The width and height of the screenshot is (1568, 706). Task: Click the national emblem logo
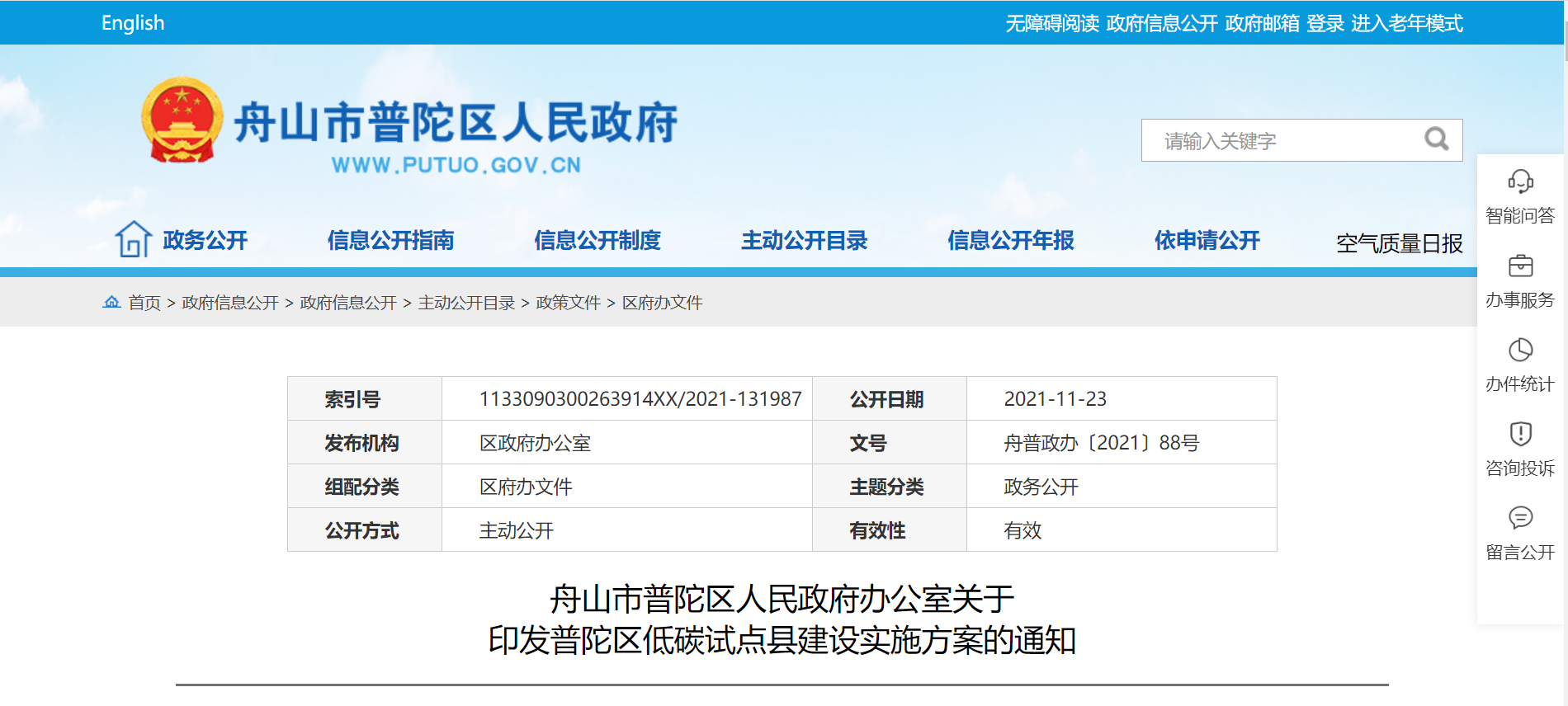(182, 120)
